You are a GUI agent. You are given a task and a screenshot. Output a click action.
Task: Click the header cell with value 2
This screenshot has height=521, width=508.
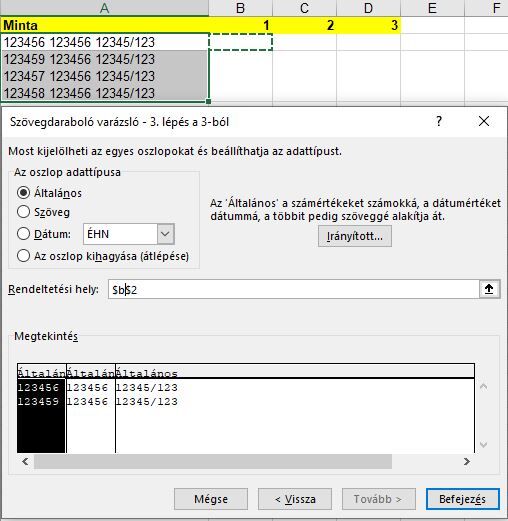coord(304,25)
